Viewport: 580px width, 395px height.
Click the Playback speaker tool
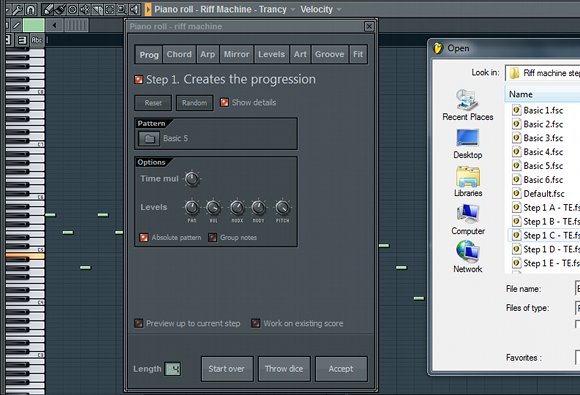(x=135, y=10)
